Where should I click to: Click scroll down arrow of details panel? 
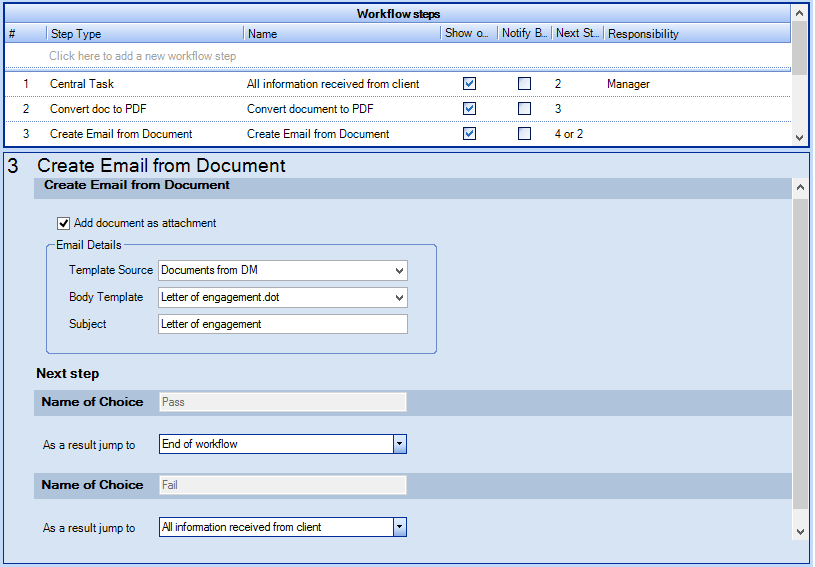[800, 532]
